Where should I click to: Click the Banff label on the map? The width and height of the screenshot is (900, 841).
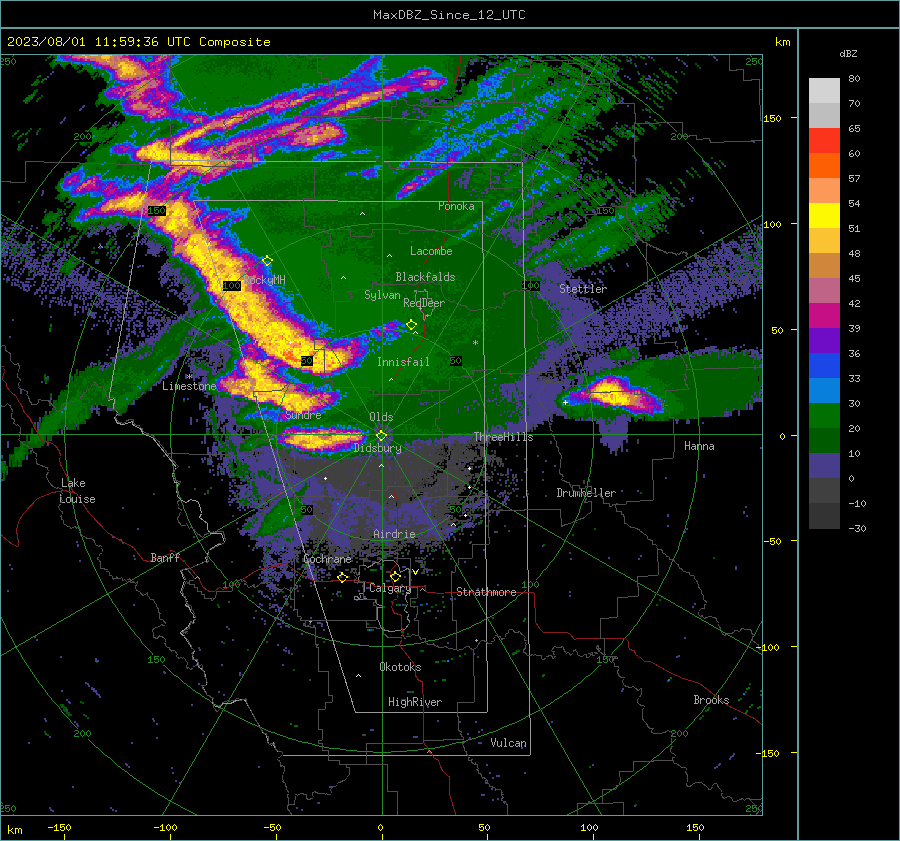[x=165, y=557]
